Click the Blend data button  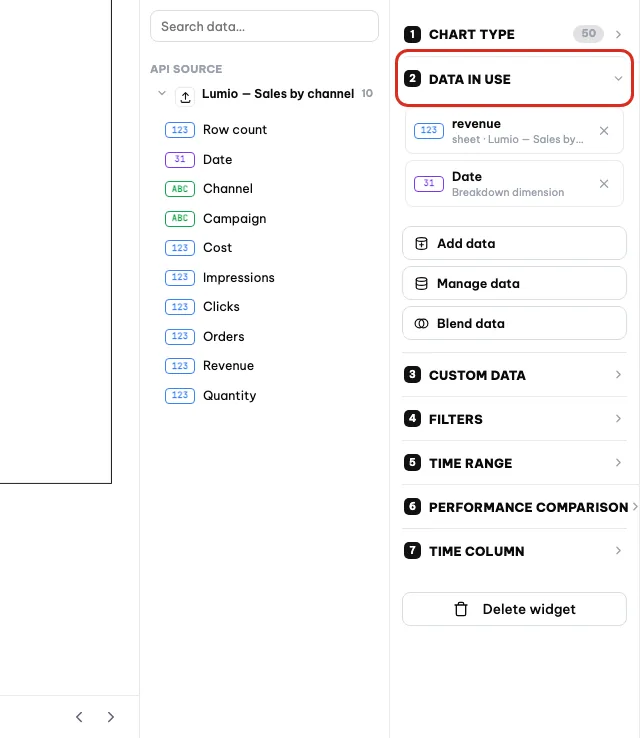pyautogui.click(x=514, y=323)
